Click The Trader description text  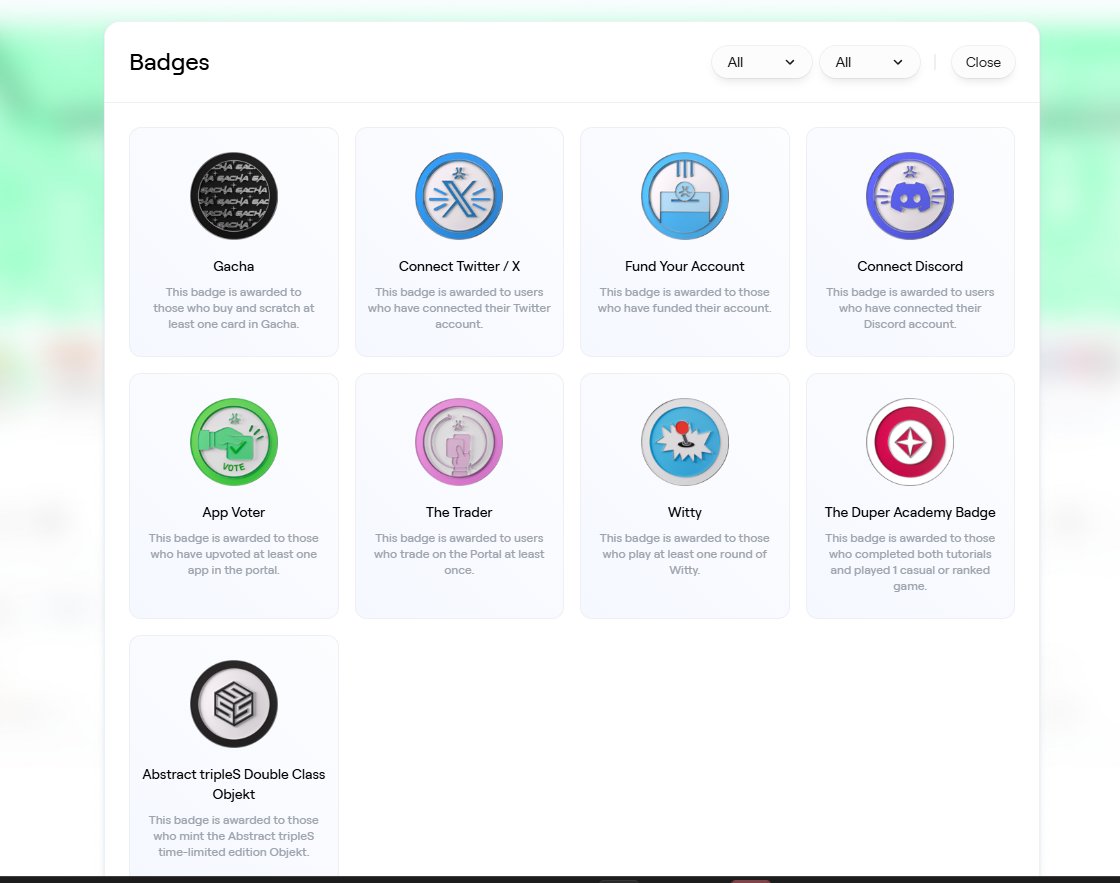(459, 554)
